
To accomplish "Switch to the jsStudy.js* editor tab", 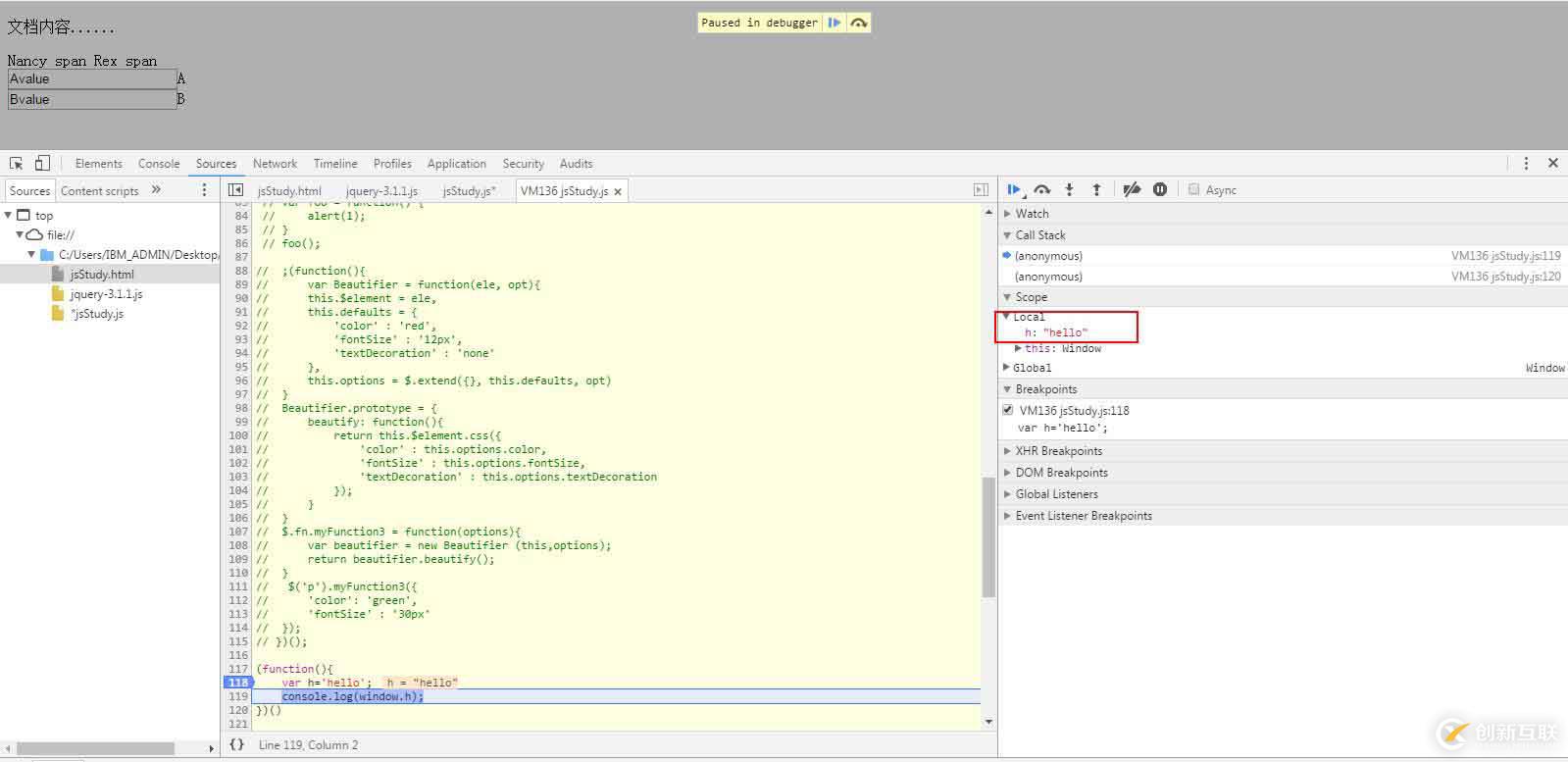I will [470, 191].
